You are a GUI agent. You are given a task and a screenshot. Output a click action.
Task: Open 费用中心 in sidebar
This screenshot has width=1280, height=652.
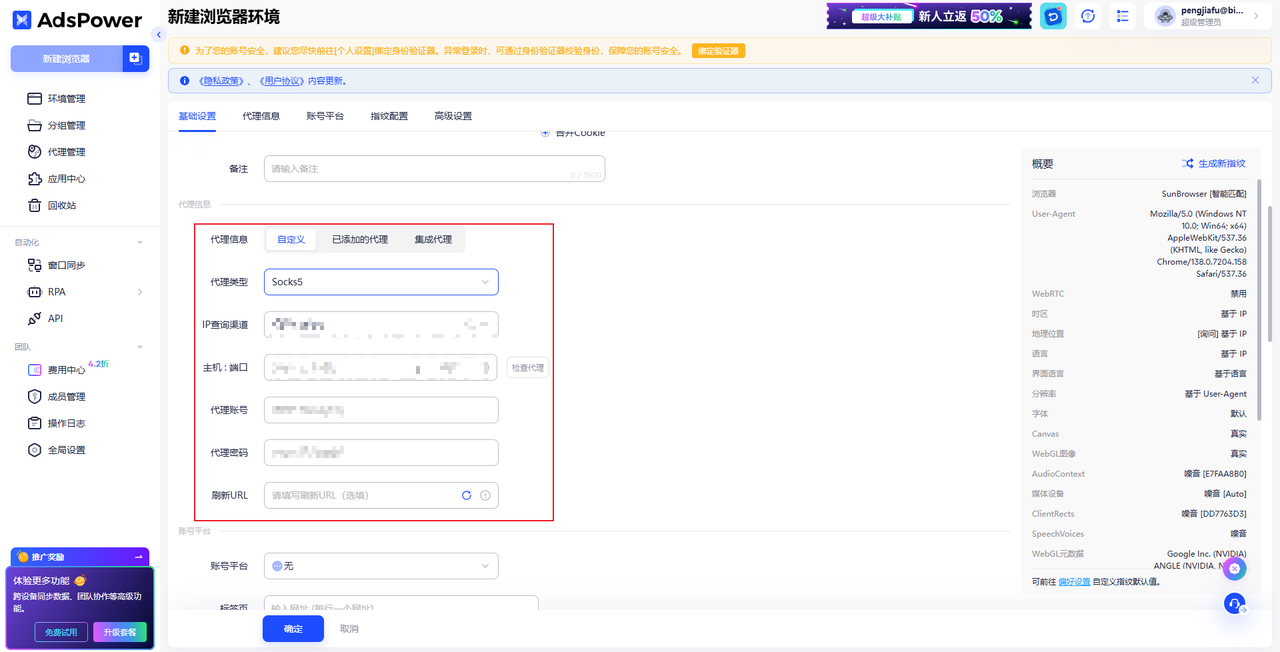(66, 370)
